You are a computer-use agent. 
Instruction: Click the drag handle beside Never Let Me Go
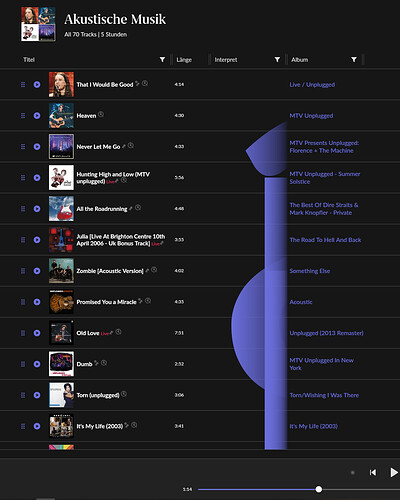[x=23, y=147]
